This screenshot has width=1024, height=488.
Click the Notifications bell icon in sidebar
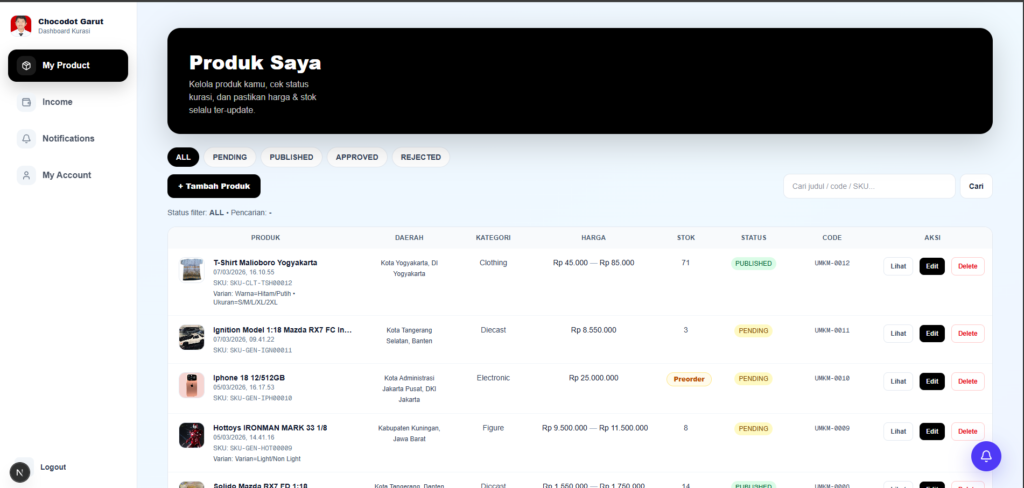pos(26,139)
